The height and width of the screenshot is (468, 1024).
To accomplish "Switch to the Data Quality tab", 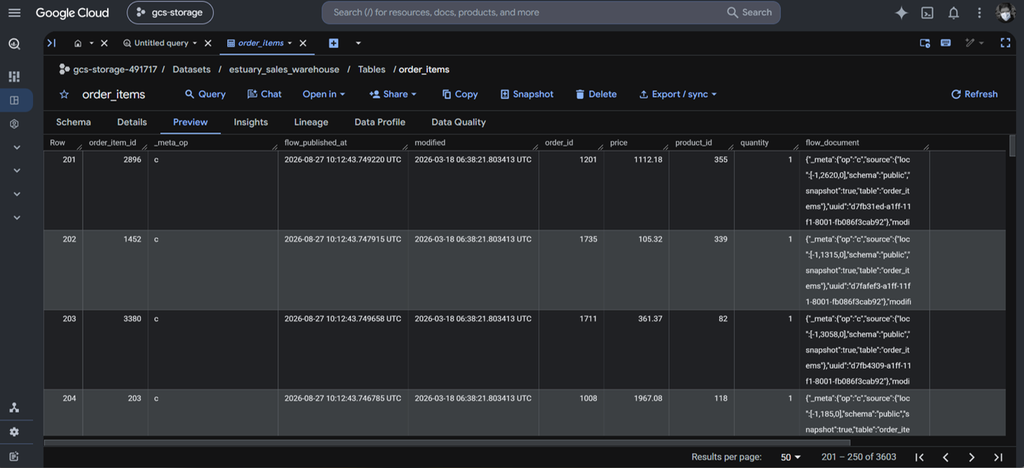I will coord(458,122).
